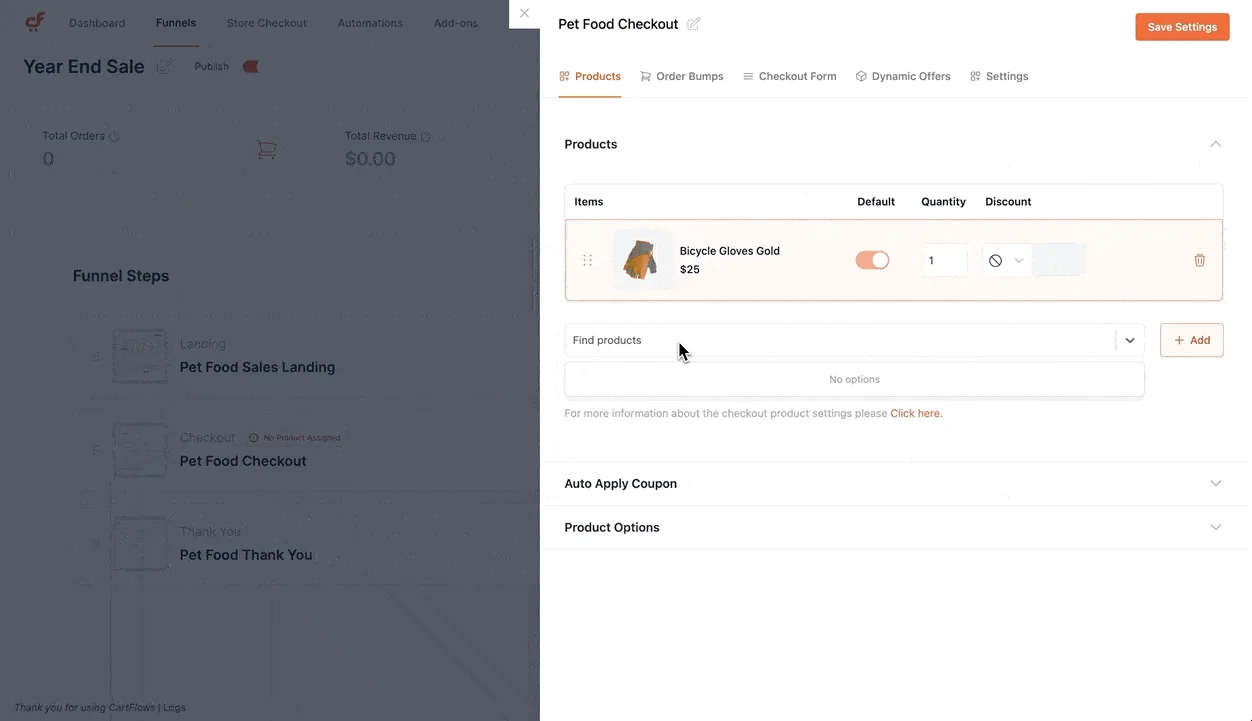1252x721 pixels.
Task: Click the Default column header
Action: [x=876, y=202]
